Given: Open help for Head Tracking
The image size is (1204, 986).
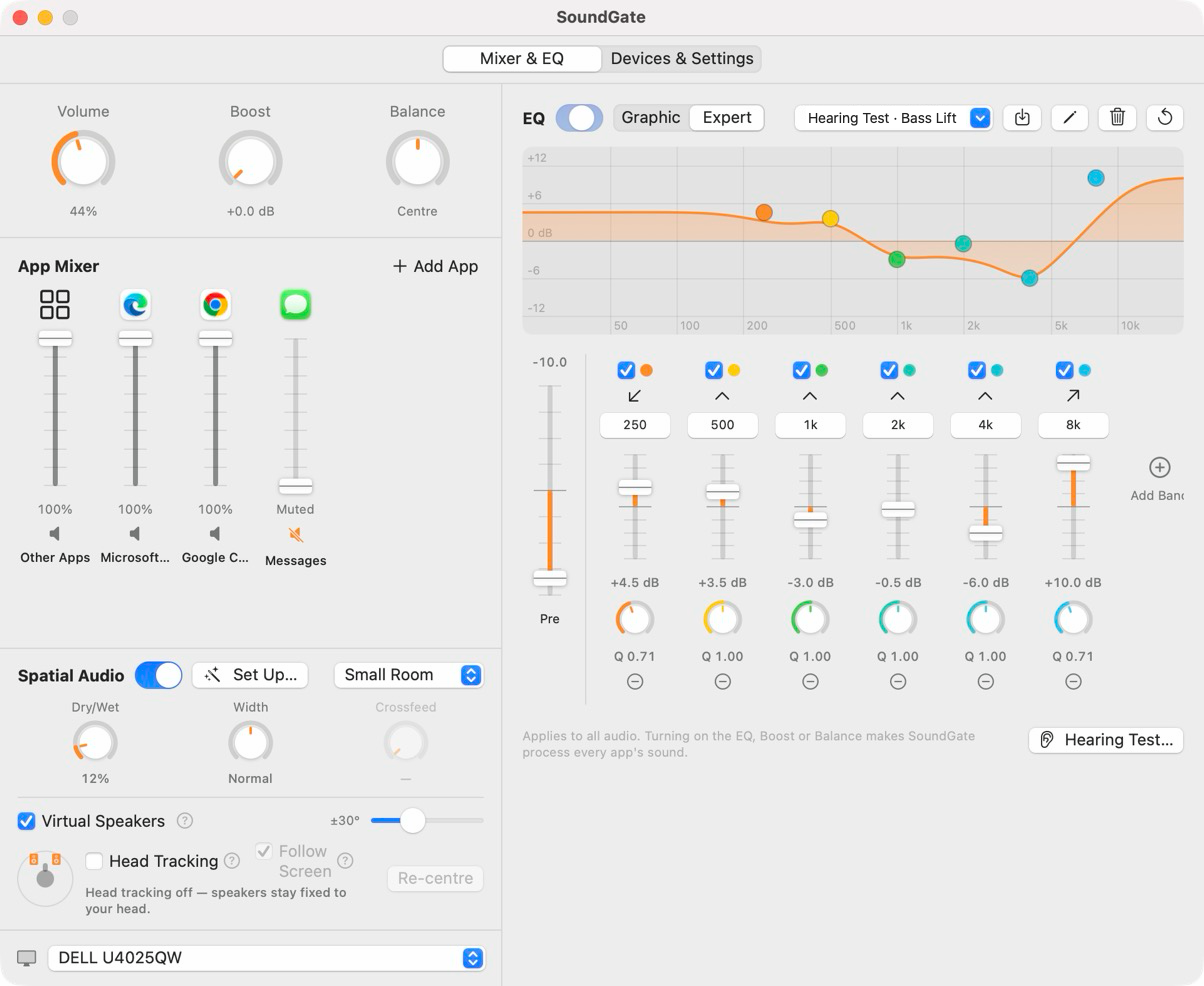Looking at the screenshot, I should click(x=232, y=860).
